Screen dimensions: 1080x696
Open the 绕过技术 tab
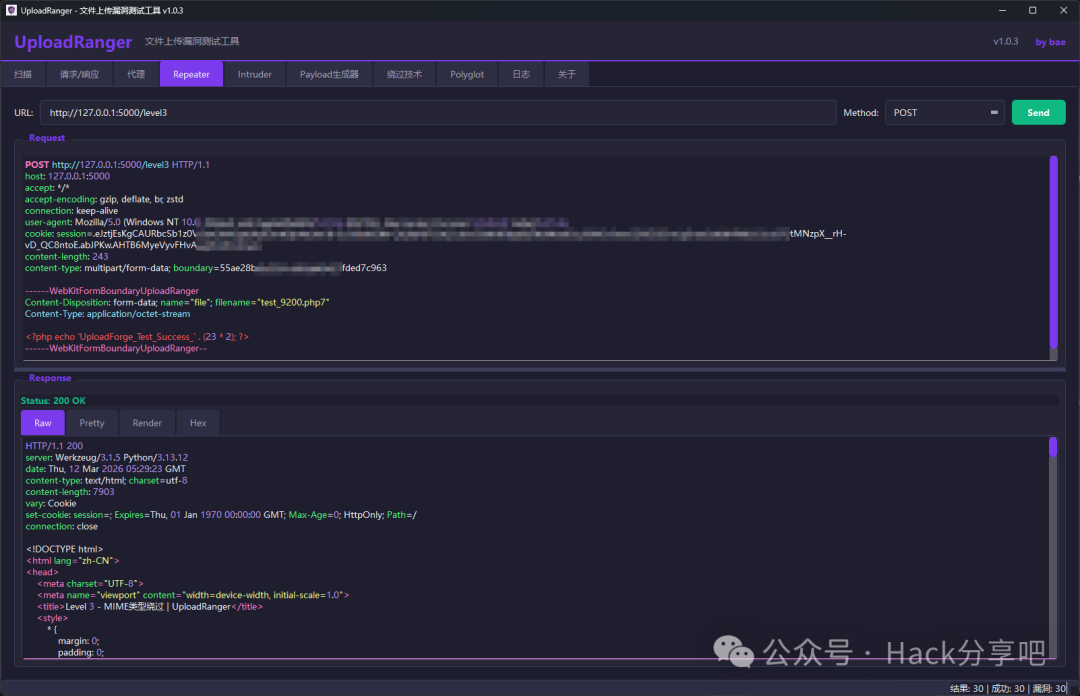pos(404,74)
